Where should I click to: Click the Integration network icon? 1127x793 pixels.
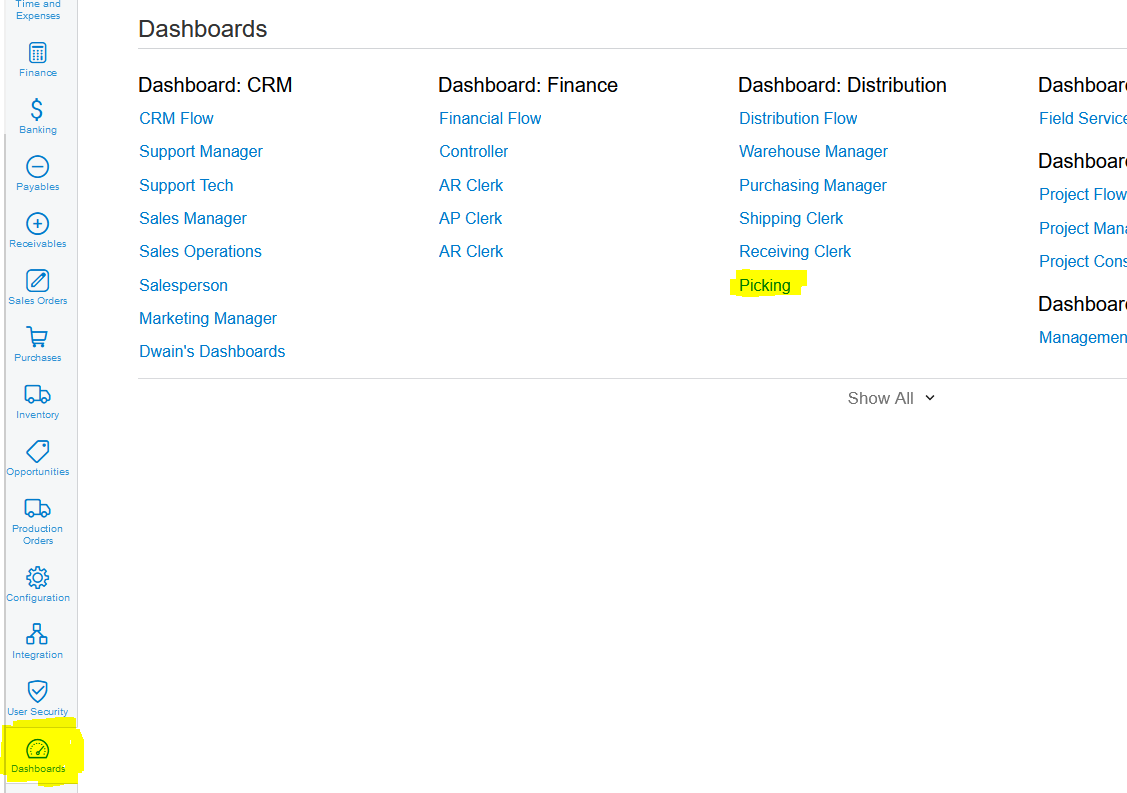38,635
